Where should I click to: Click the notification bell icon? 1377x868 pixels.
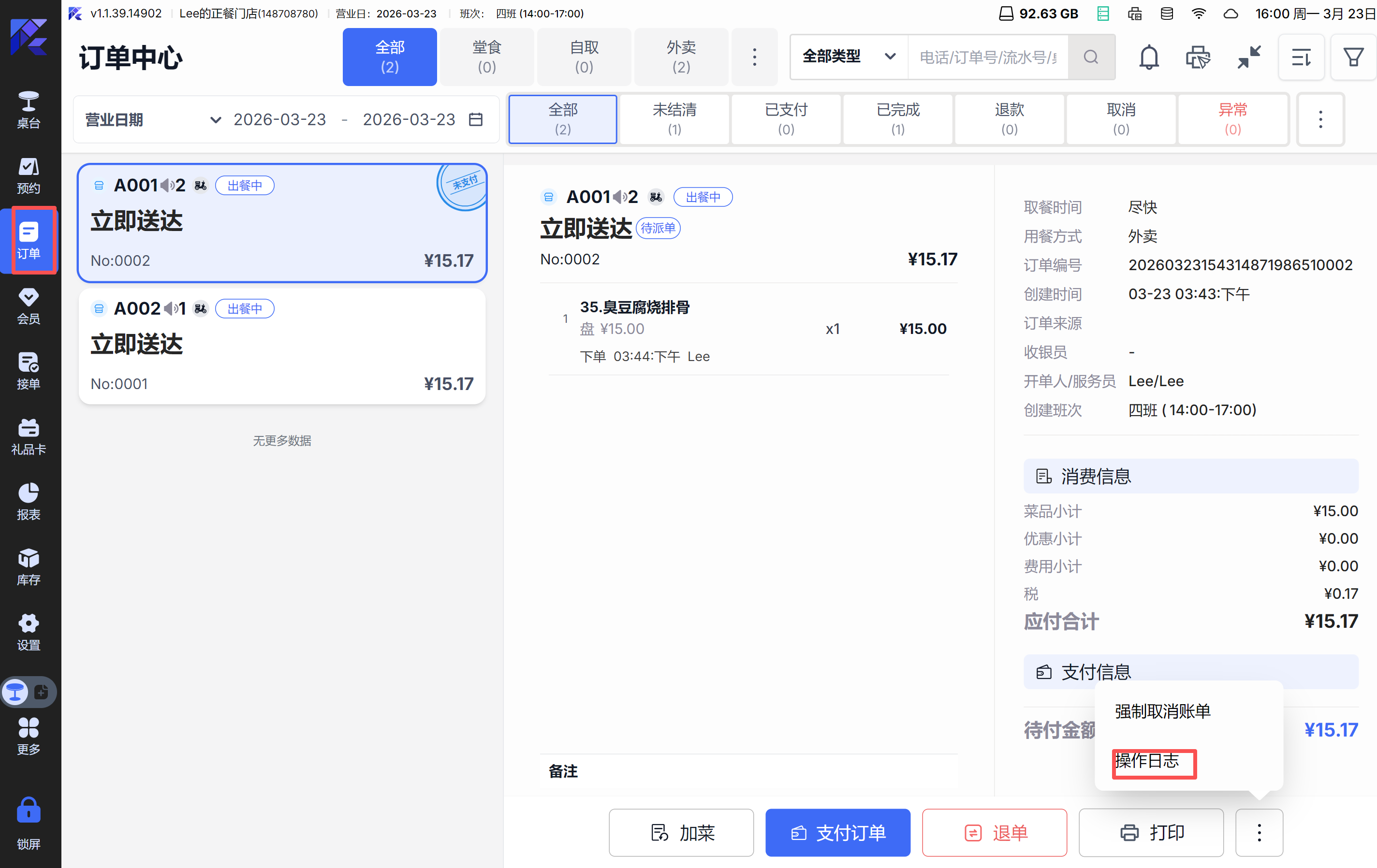coord(1148,57)
